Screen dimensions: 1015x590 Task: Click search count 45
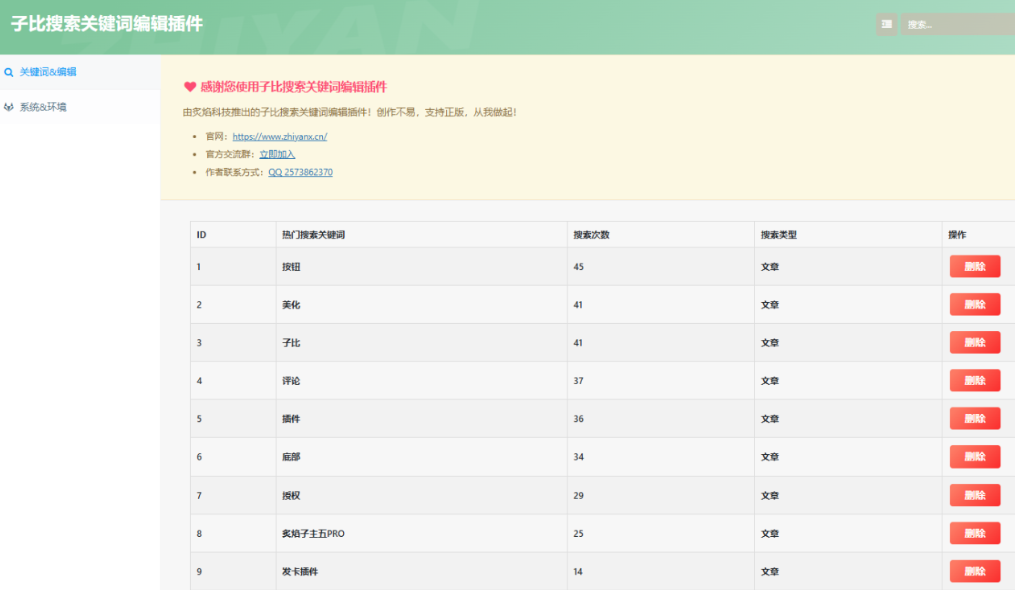(579, 267)
